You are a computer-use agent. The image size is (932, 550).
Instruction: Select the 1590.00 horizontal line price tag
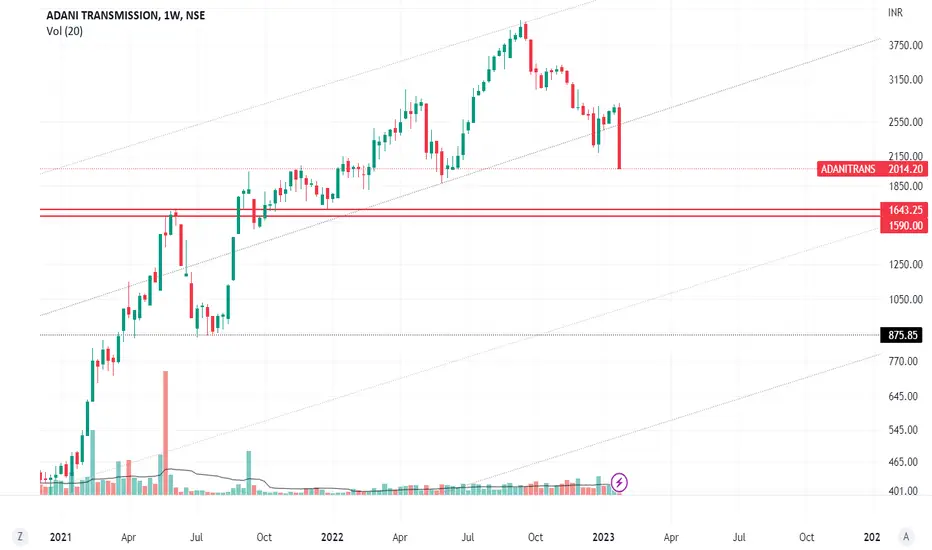click(904, 225)
